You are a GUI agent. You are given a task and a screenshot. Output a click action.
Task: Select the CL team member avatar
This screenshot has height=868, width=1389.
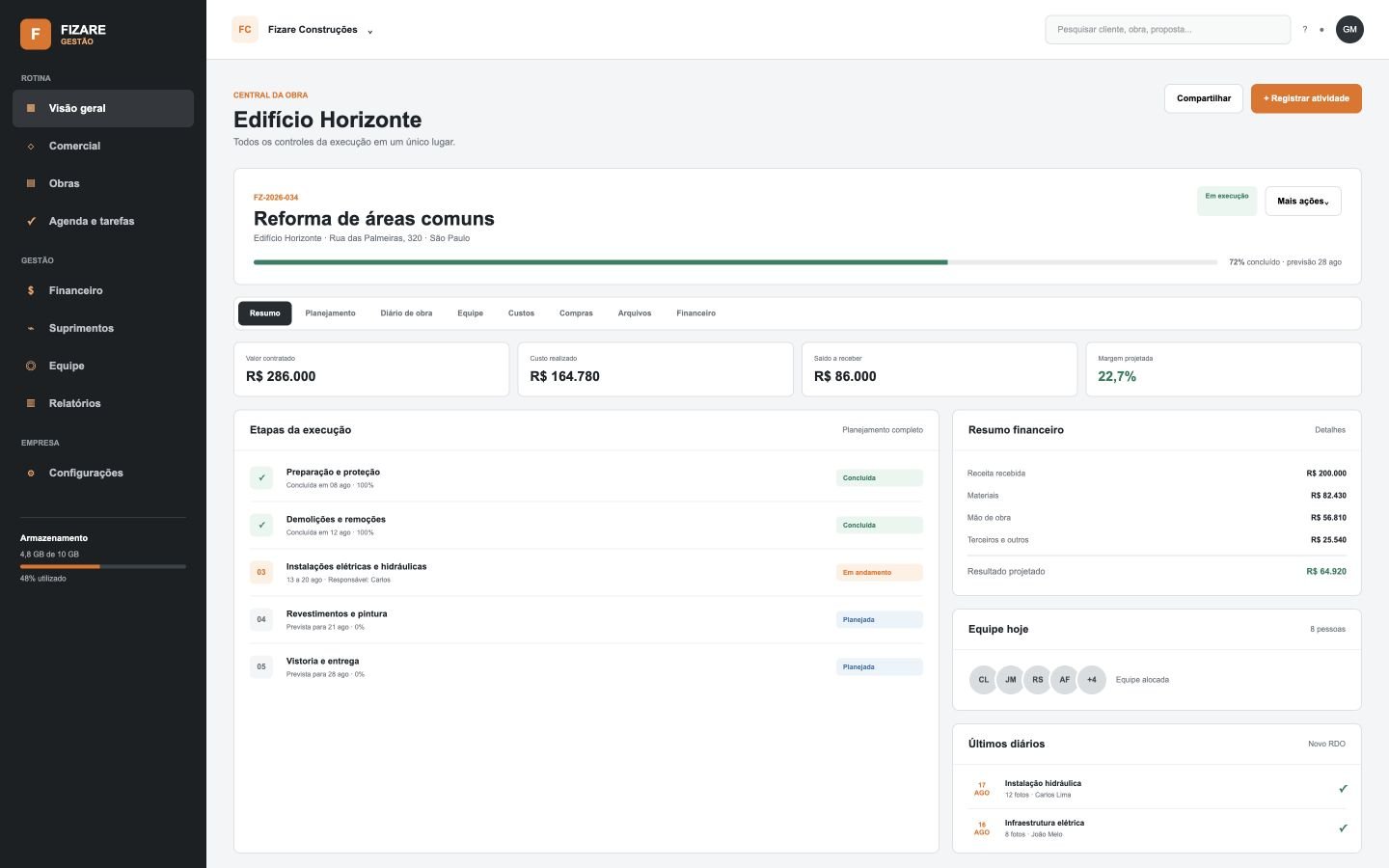[x=983, y=680]
